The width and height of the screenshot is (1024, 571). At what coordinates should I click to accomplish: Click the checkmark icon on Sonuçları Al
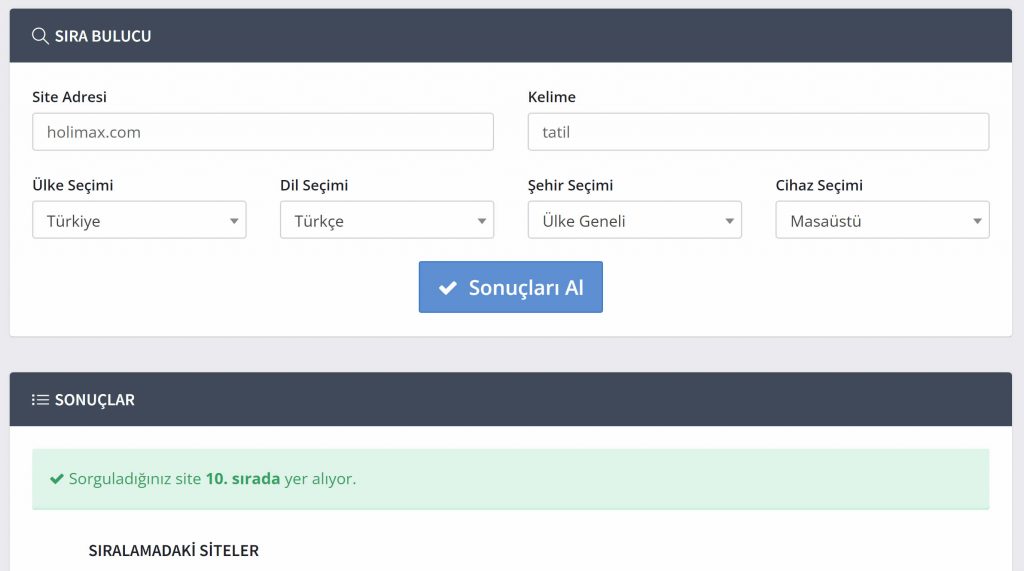448,289
